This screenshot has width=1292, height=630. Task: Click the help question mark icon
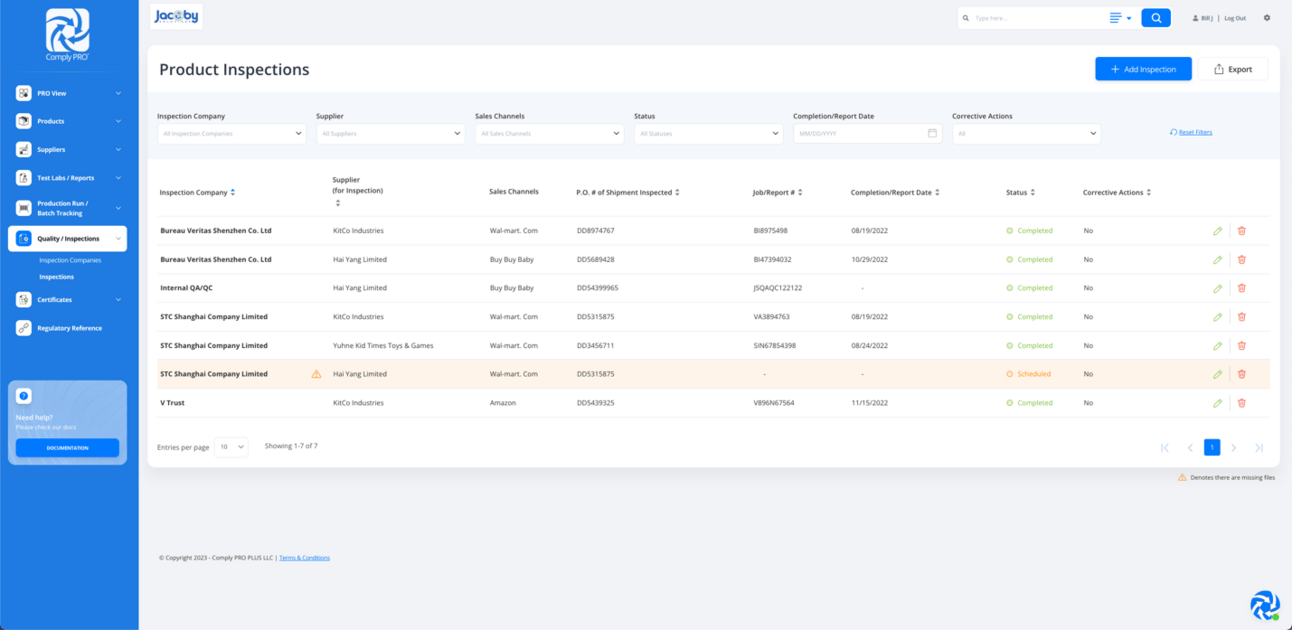(x=24, y=396)
